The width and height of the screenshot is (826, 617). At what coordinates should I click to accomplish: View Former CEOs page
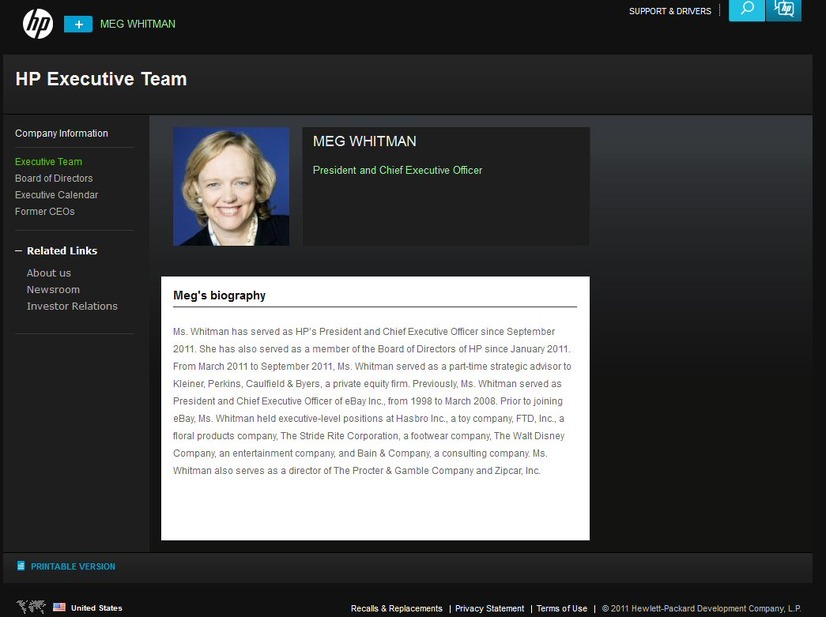click(x=45, y=211)
